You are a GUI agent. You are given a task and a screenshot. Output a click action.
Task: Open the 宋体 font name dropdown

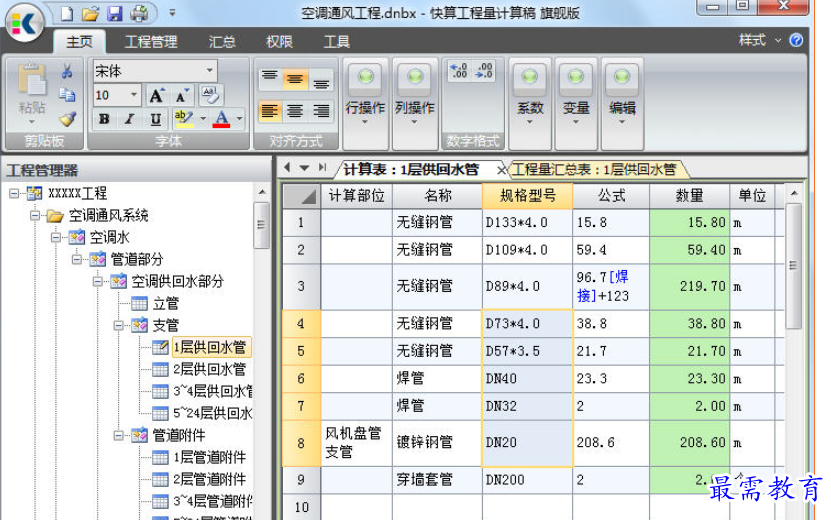pyautogui.click(x=210, y=70)
